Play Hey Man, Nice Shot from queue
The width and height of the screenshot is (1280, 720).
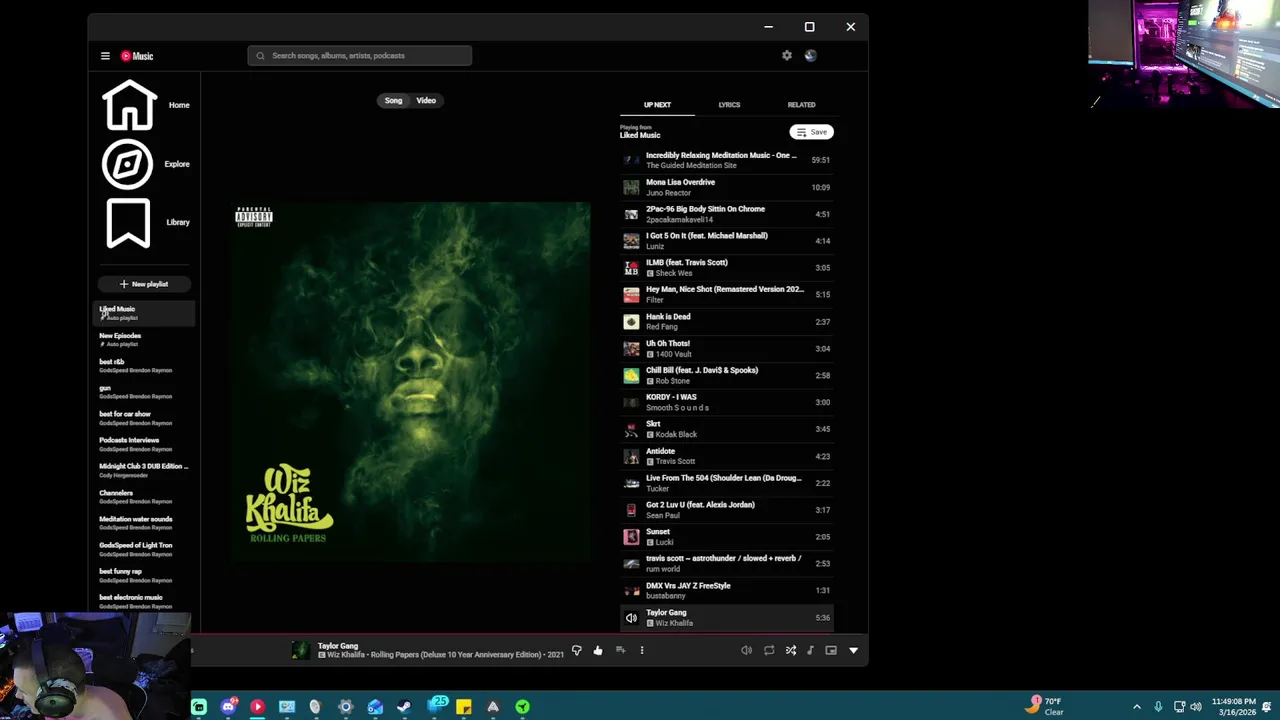point(727,295)
